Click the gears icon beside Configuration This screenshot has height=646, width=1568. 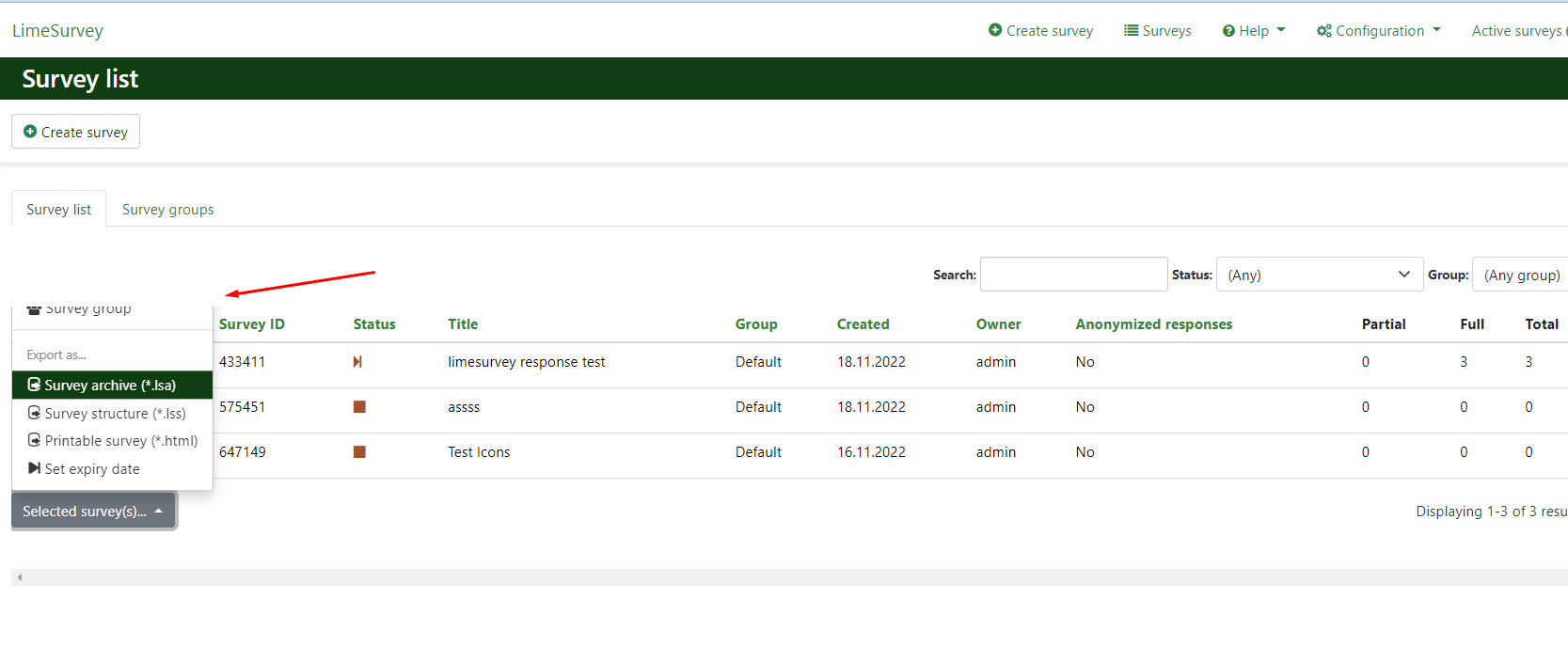(1323, 31)
